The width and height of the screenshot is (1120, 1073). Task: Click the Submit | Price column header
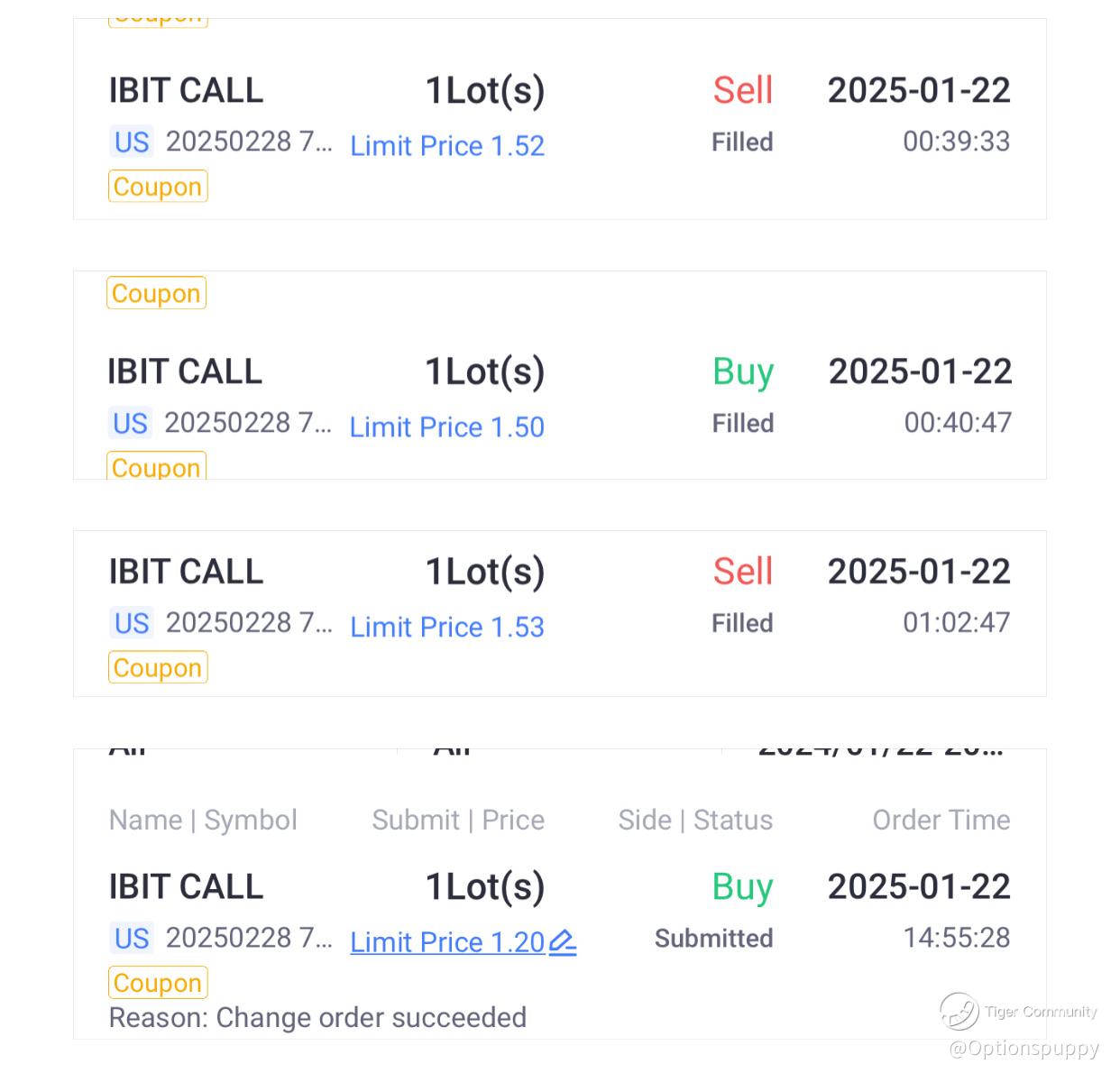click(x=458, y=820)
